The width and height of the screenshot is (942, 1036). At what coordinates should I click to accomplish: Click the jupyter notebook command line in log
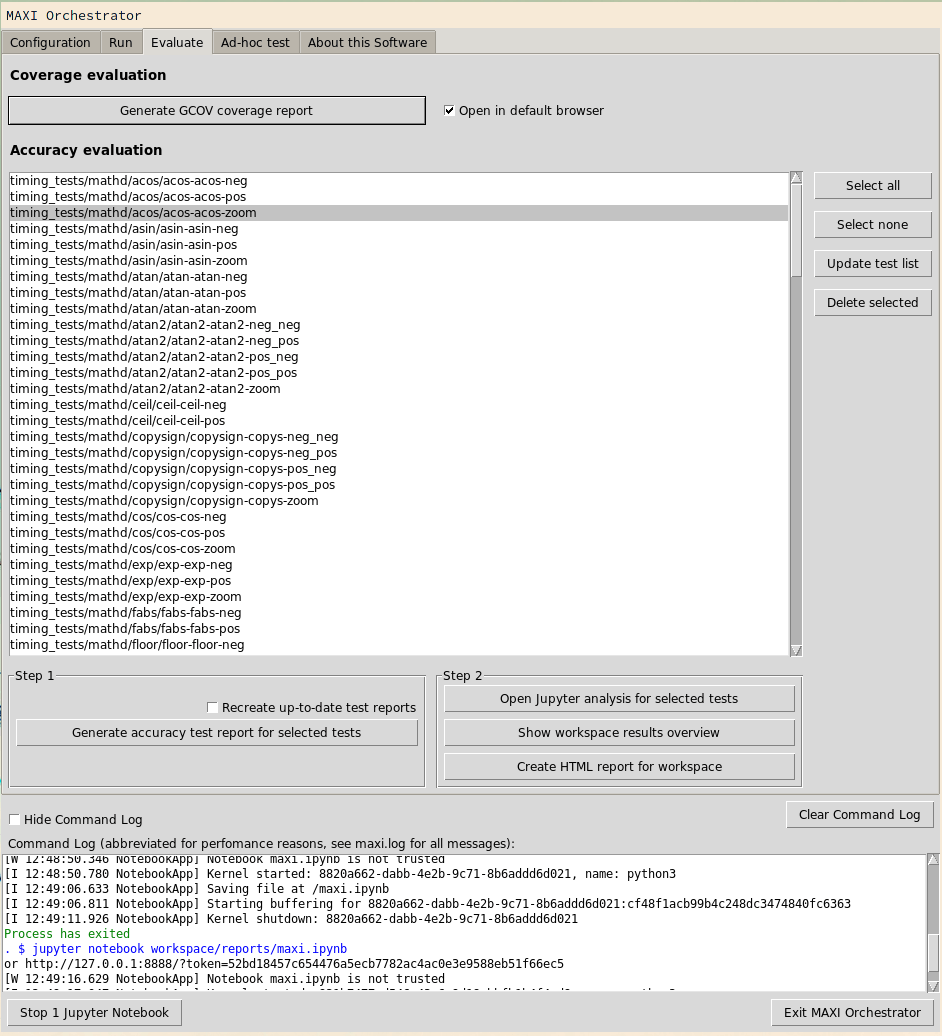(176, 949)
